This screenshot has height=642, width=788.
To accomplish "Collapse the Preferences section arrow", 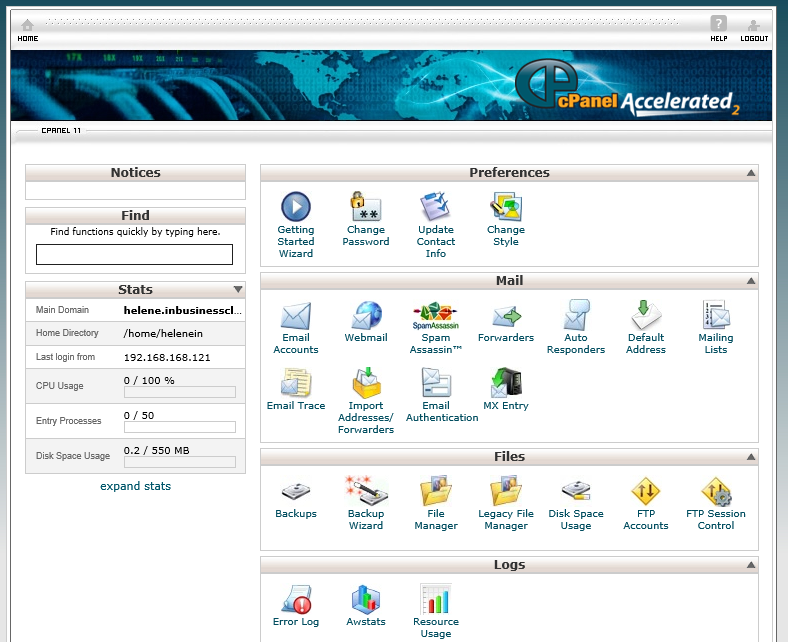I will (751, 172).
